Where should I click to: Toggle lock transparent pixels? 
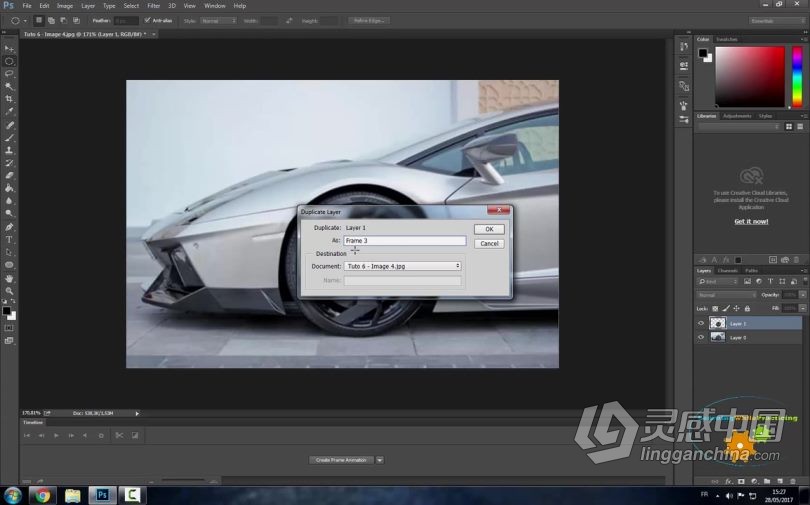coord(715,309)
